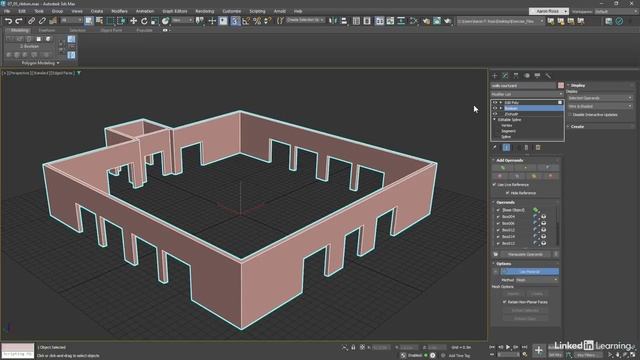Open the Method dropdown in Options
Image resolution: width=640 pixels, height=360 pixels.
(537, 280)
